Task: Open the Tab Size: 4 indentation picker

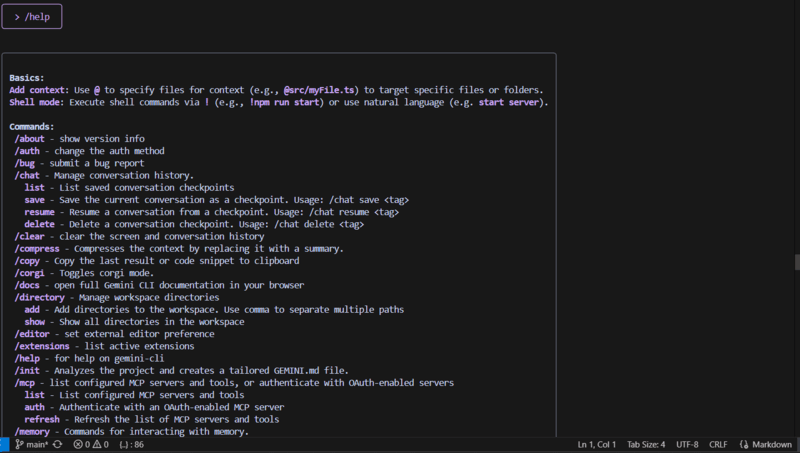Action: coord(645,444)
